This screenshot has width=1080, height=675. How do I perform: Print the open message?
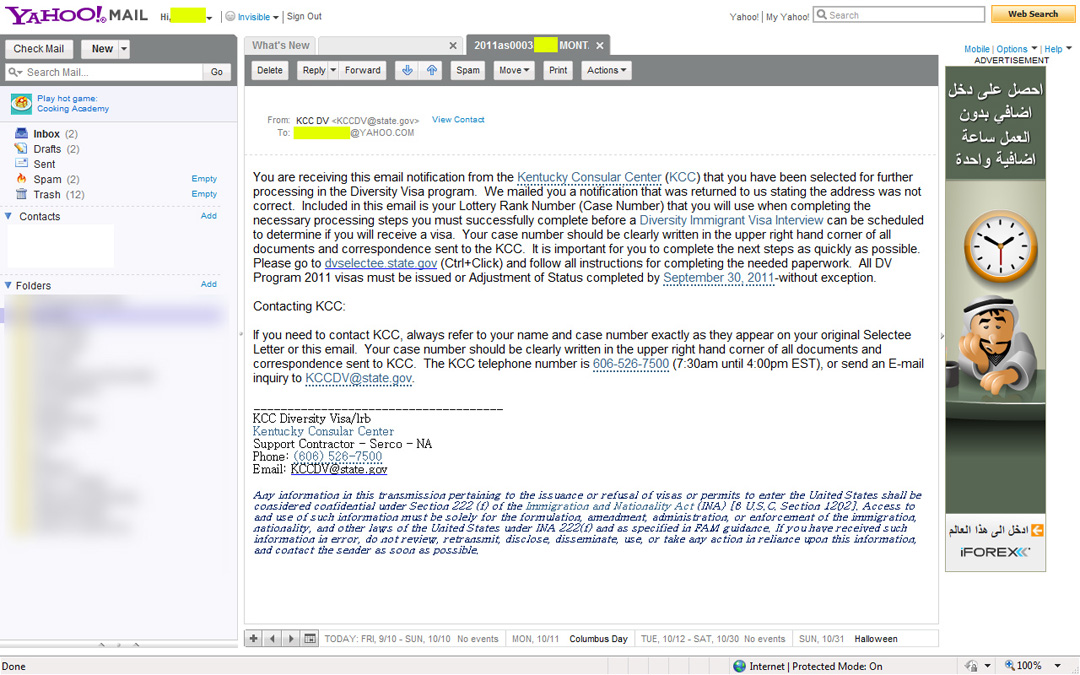tap(558, 70)
